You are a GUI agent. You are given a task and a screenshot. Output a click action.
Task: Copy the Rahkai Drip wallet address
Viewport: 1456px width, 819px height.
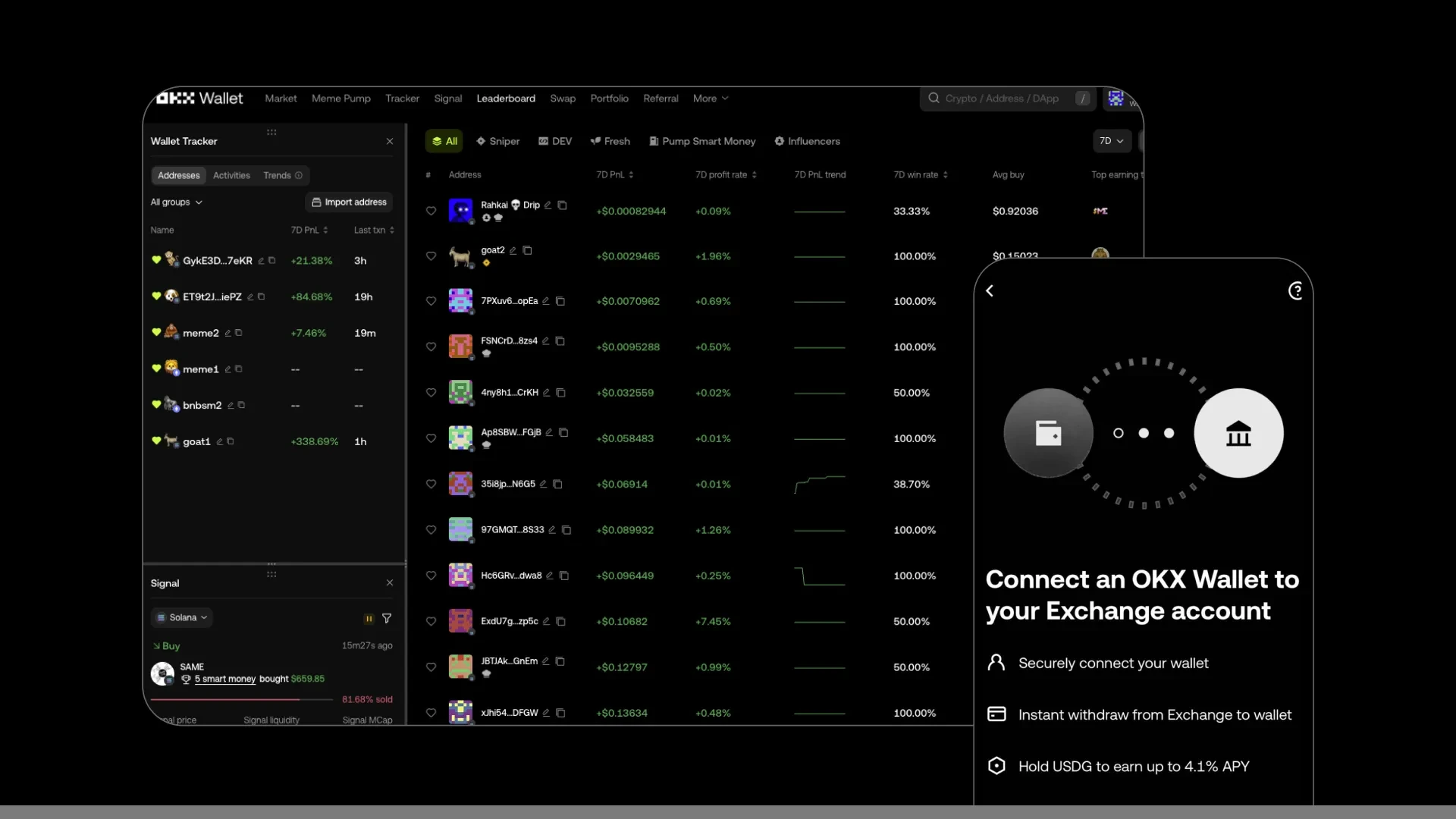click(x=562, y=205)
